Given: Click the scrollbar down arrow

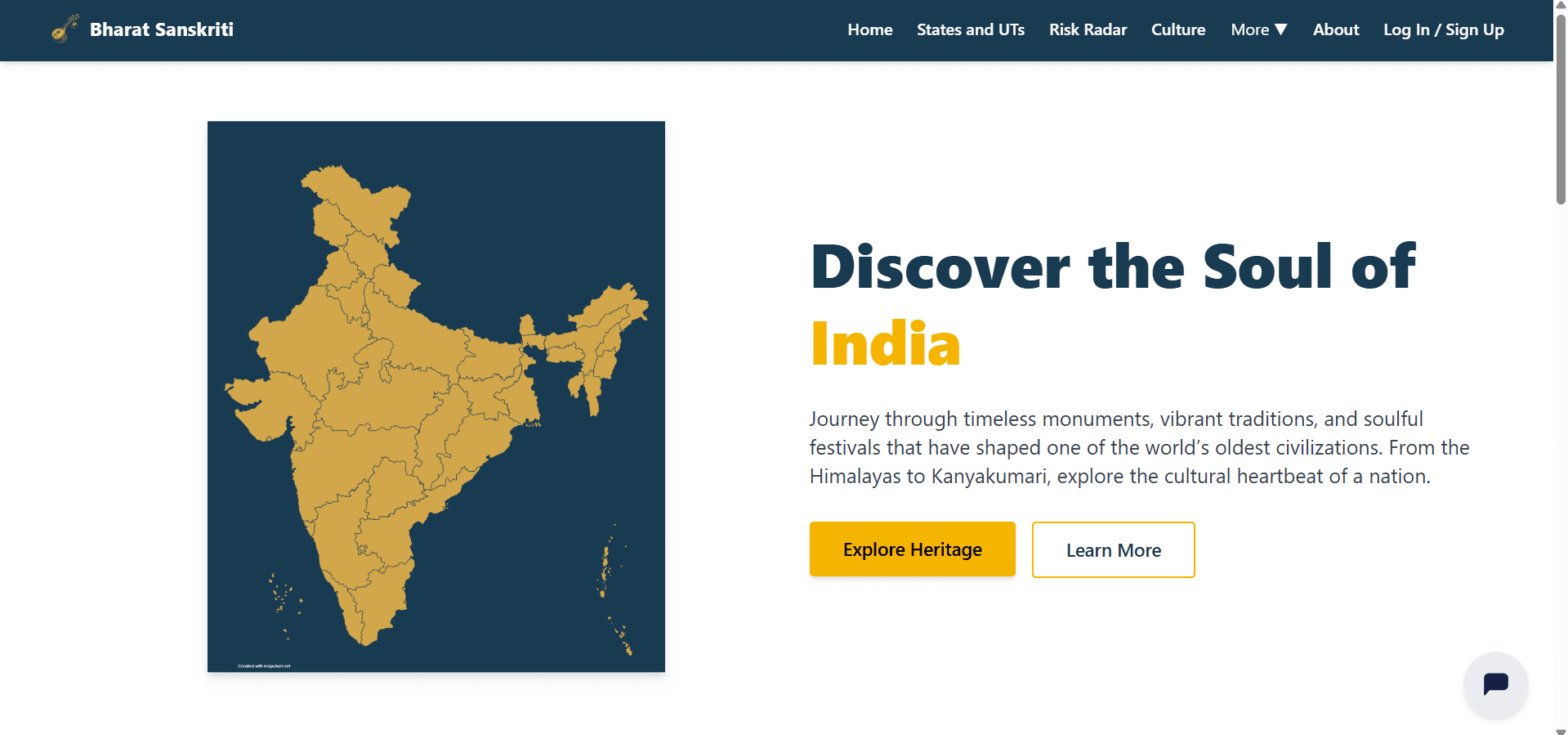Looking at the screenshot, I should pyautogui.click(x=1561, y=731).
